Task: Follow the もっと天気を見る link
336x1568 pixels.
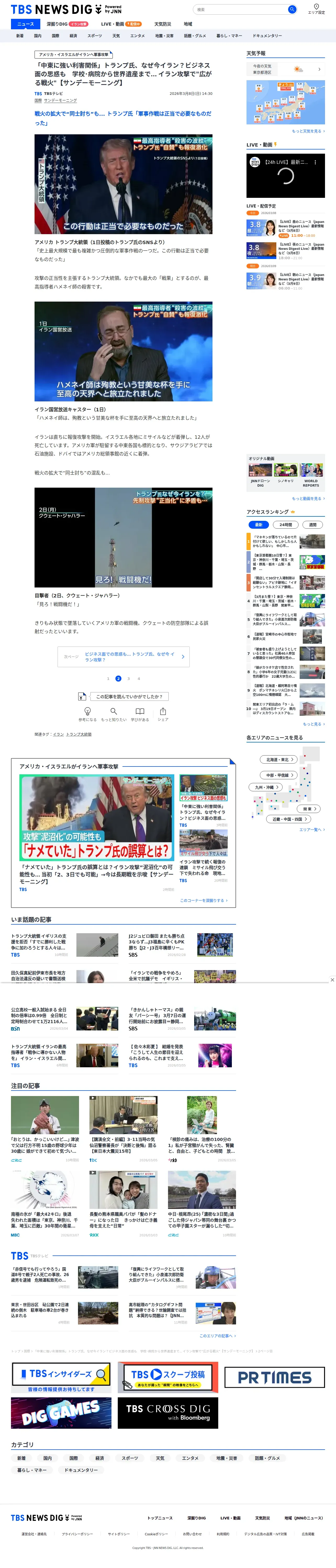Action: (x=308, y=131)
